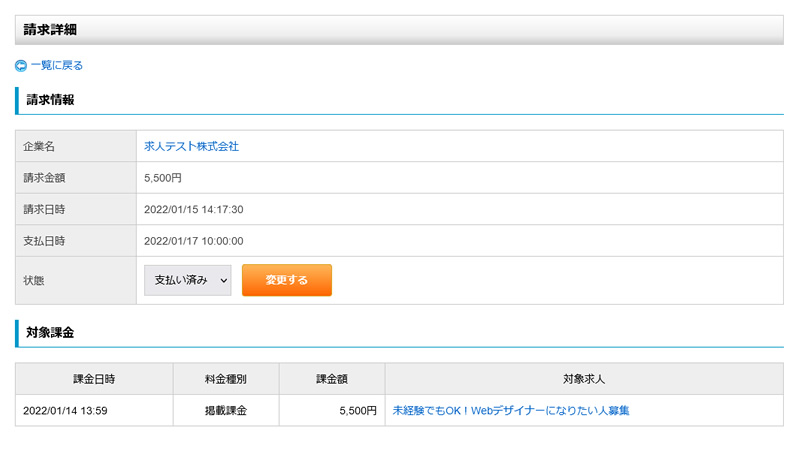Select the 課金日時 column header

pyautogui.click(x=94, y=379)
